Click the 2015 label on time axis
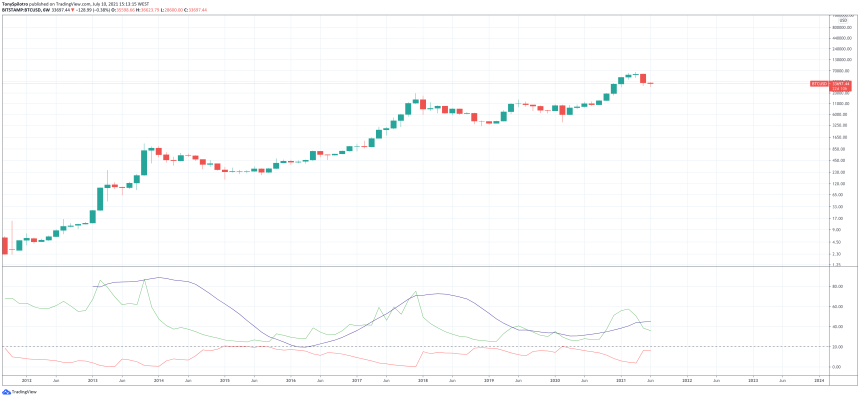The image size is (860, 398). click(224, 379)
